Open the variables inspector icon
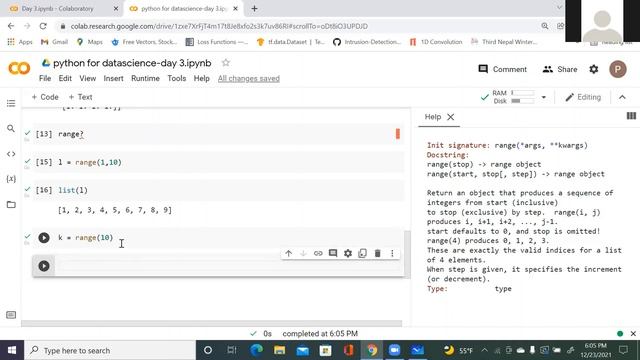The image size is (640, 360). (11, 179)
